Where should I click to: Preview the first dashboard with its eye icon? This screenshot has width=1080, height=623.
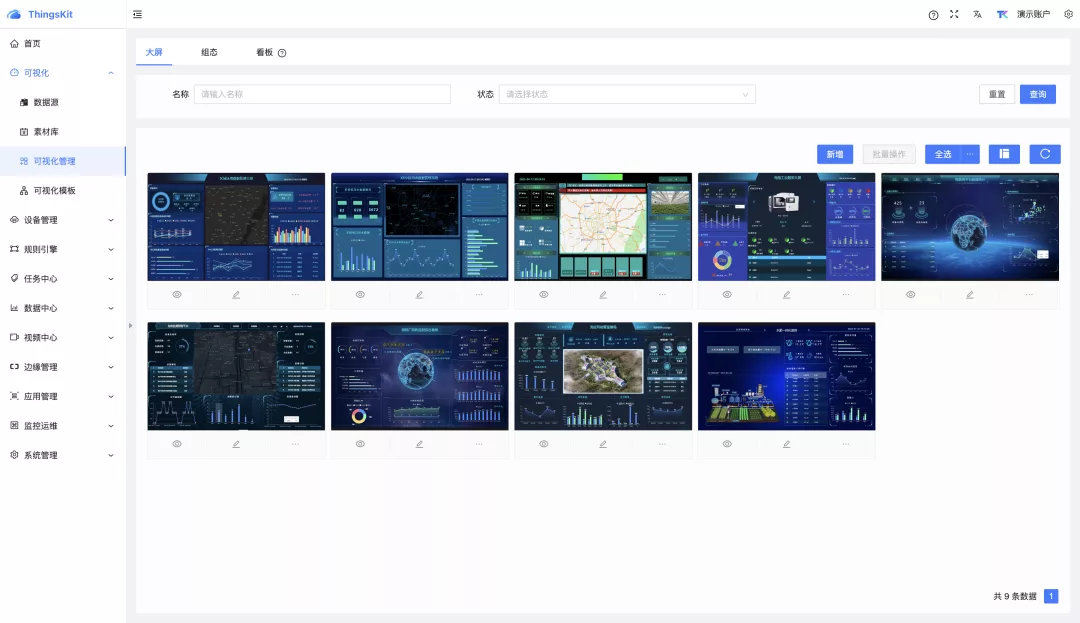[177, 294]
